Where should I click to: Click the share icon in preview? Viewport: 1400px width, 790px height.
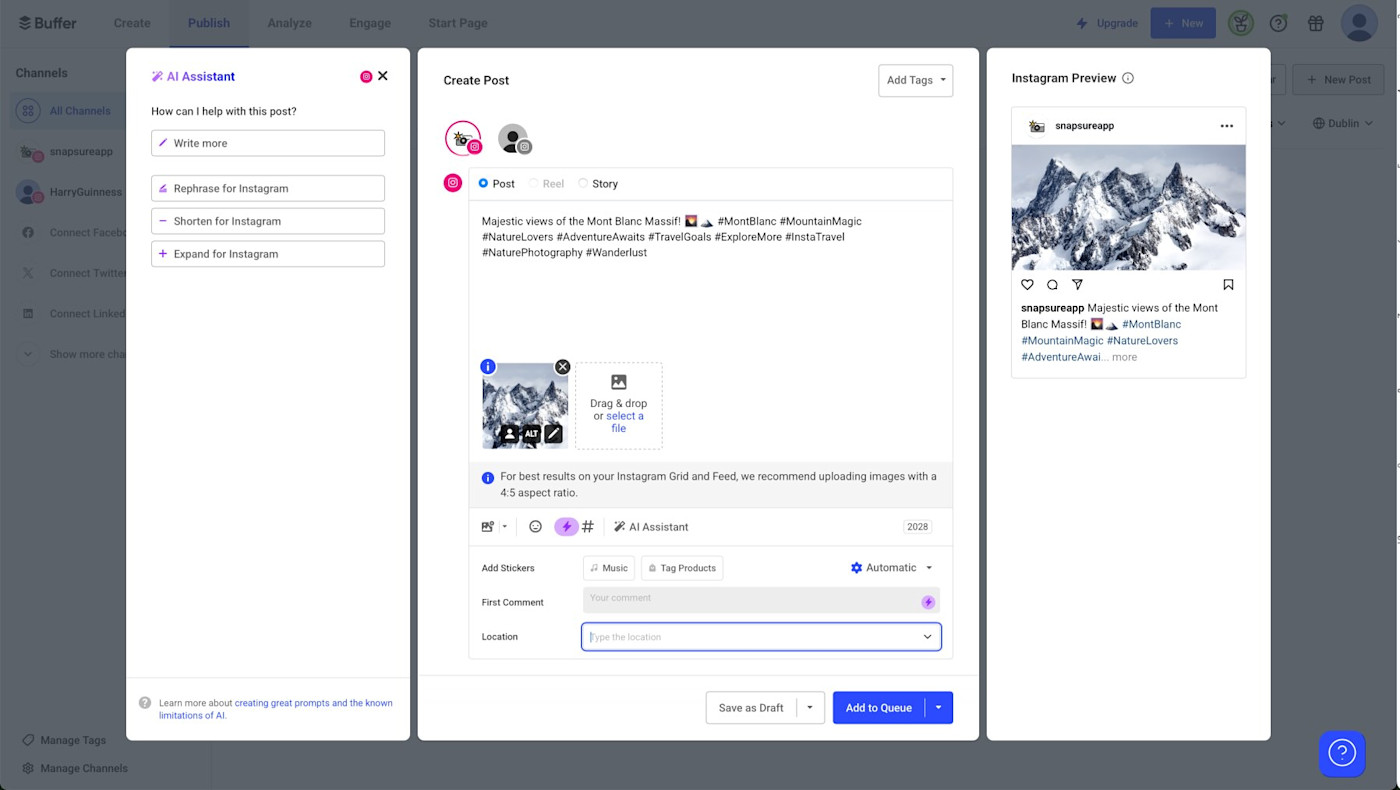pyautogui.click(x=1077, y=285)
